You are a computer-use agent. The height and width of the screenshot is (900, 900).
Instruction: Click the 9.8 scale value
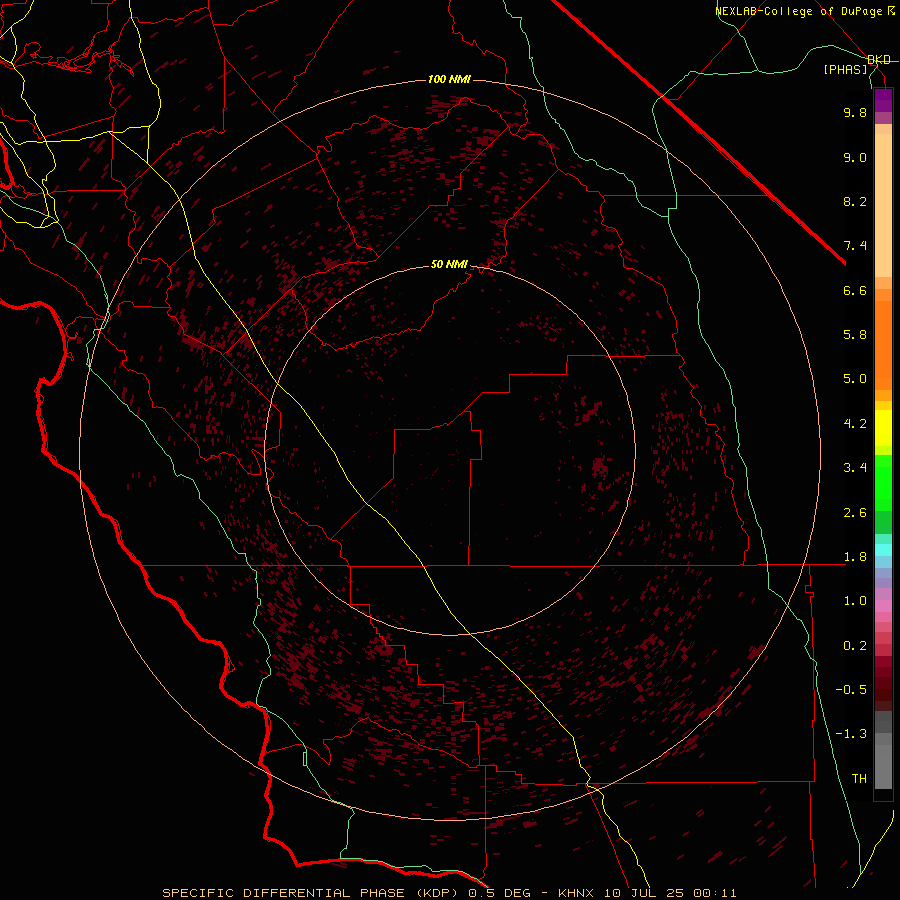point(855,112)
